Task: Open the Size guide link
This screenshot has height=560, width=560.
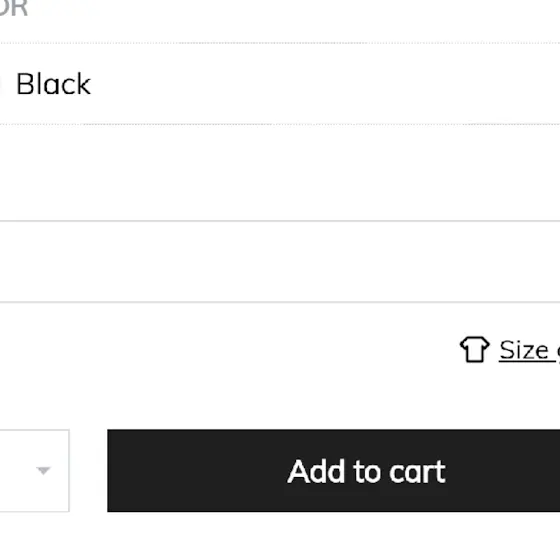Action: coord(529,350)
